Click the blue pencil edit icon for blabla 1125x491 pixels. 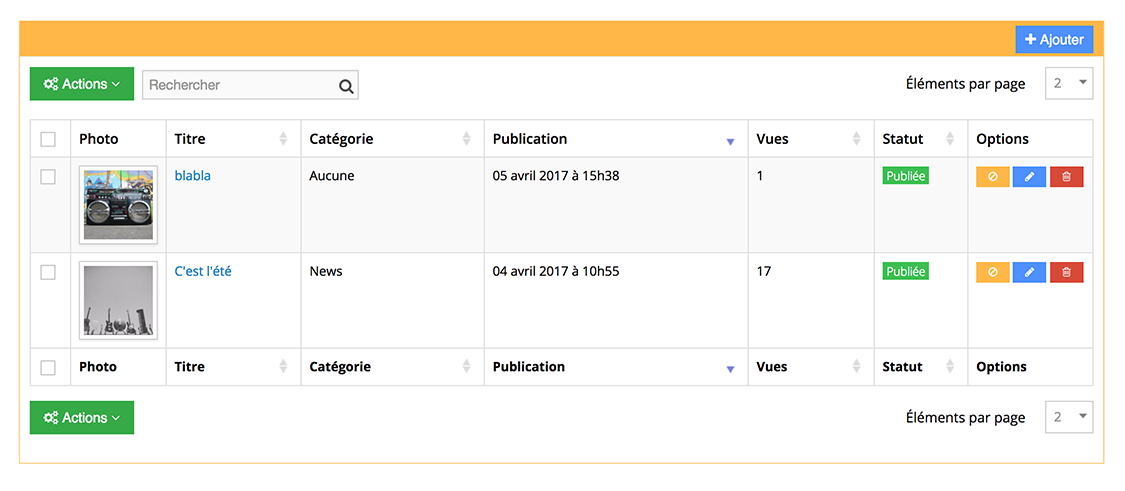[x=1030, y=177]
